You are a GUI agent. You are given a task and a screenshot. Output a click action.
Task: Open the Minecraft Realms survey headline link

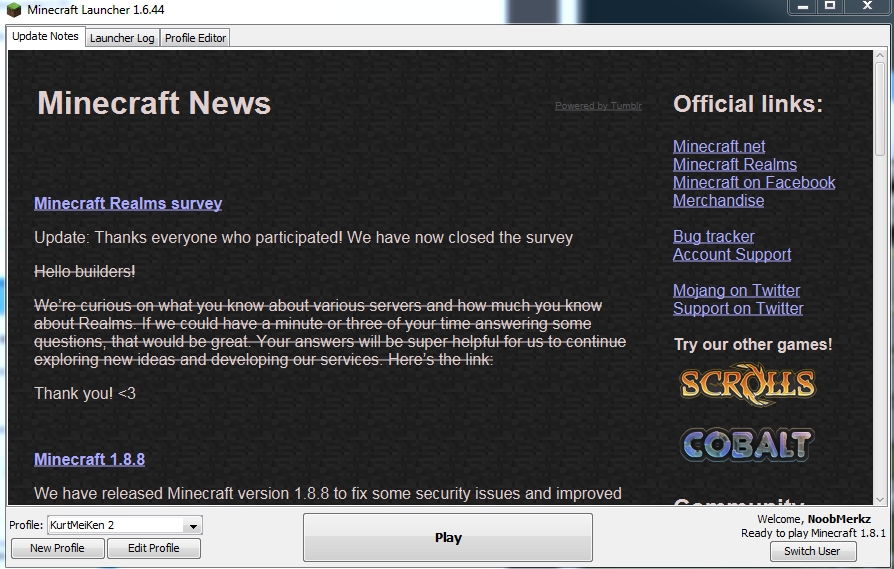[x=128, y=204]
